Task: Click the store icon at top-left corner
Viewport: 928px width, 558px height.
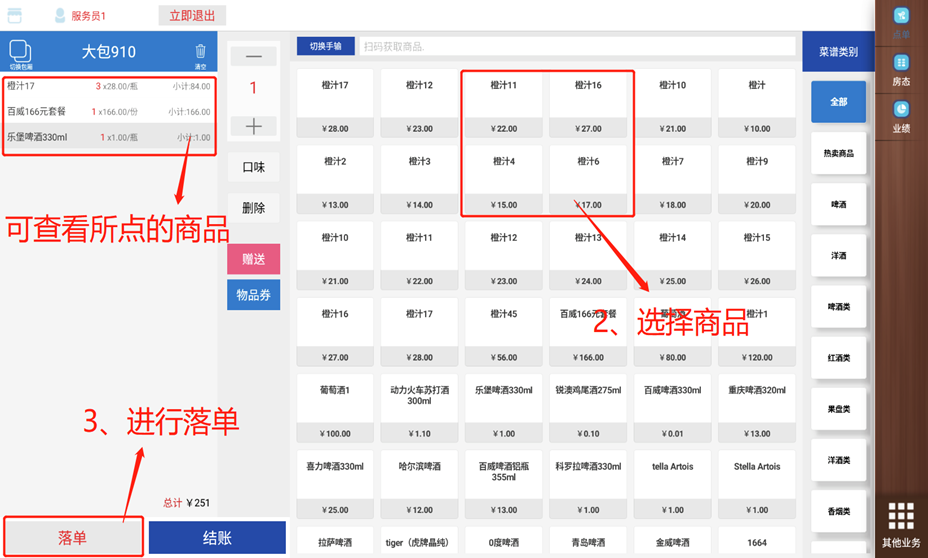Action: 15,15
